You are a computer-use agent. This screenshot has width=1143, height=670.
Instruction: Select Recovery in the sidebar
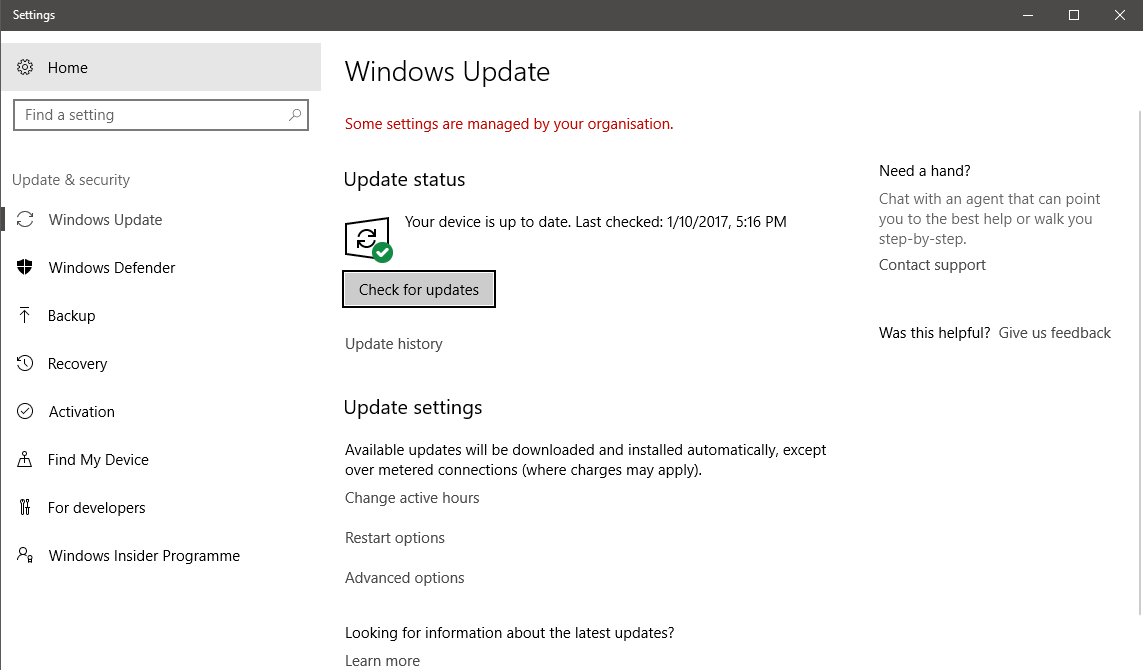click(160, 363)
